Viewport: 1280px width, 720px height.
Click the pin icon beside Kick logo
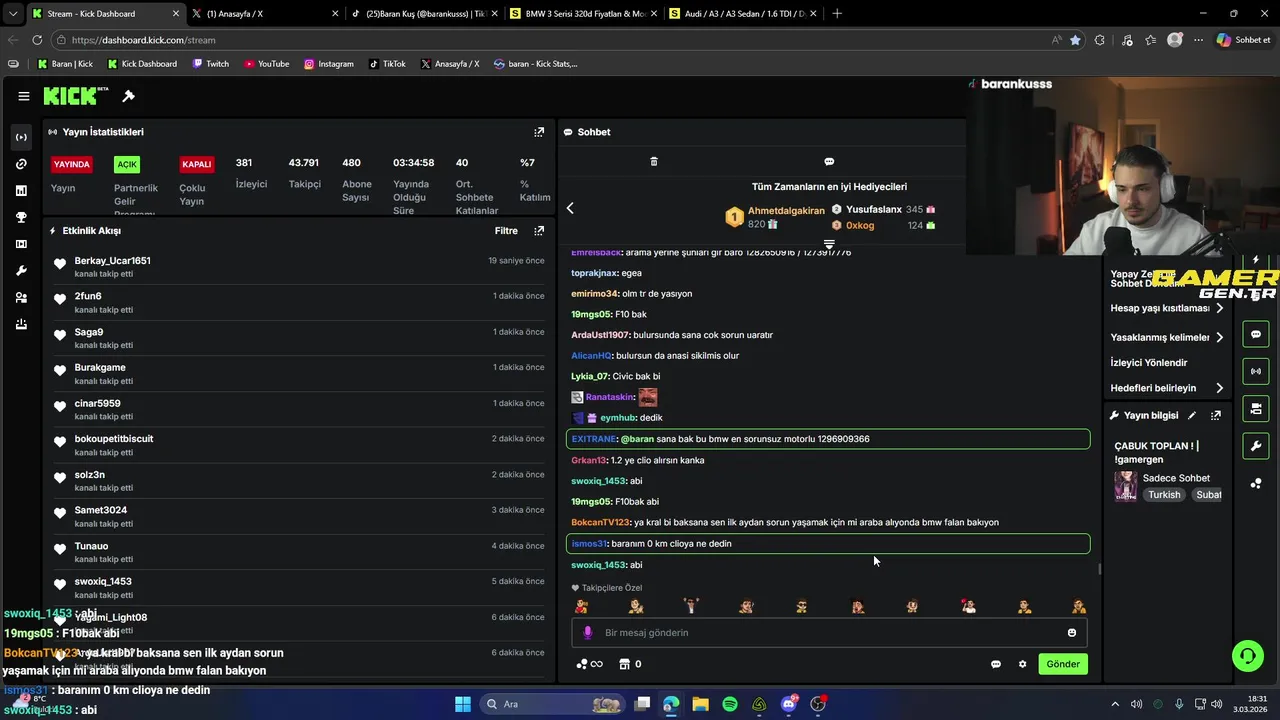pyautogui.click(x=128, y=96)
